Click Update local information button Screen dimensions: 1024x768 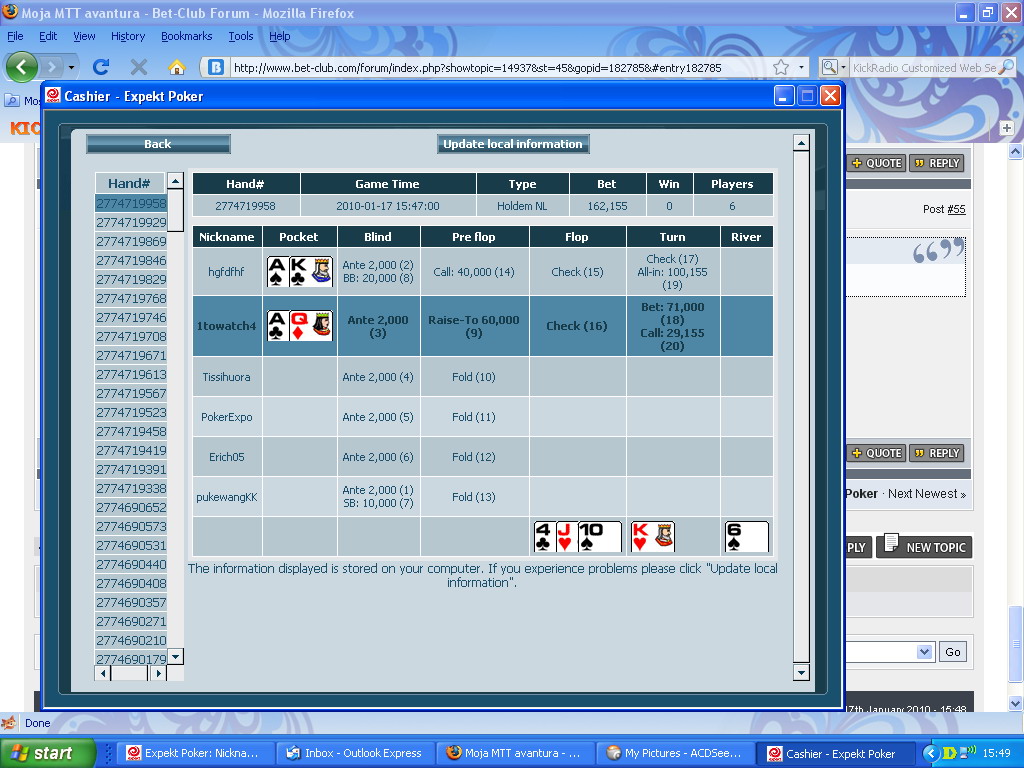point(513,144)
